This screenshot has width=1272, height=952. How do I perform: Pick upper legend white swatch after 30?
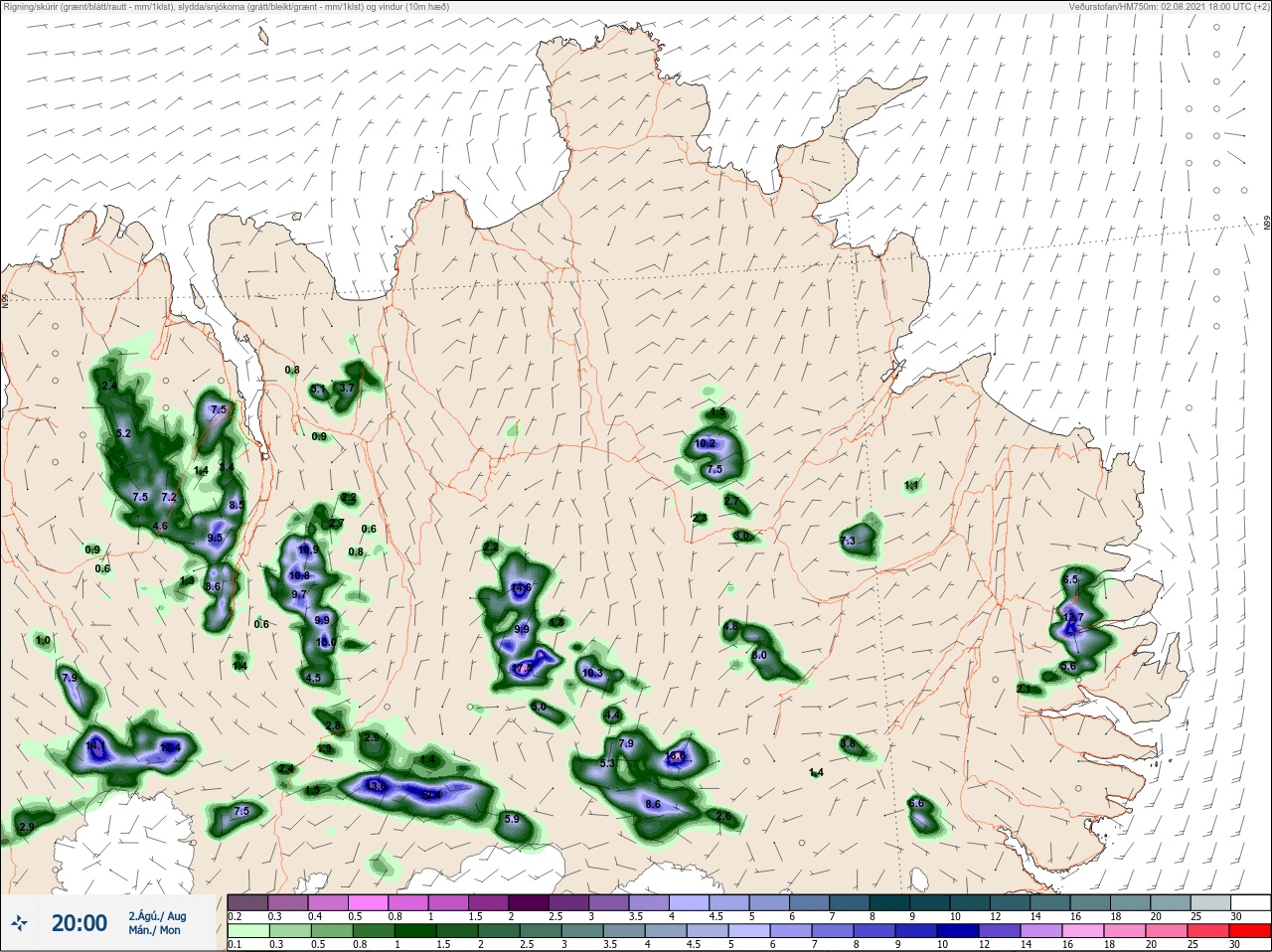(x=1251, y=902)
